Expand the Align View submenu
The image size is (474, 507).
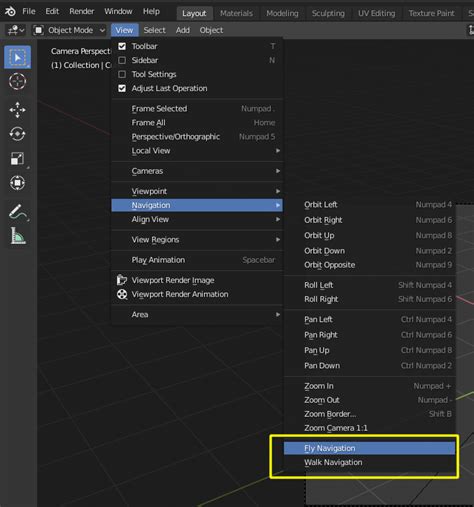197,219
